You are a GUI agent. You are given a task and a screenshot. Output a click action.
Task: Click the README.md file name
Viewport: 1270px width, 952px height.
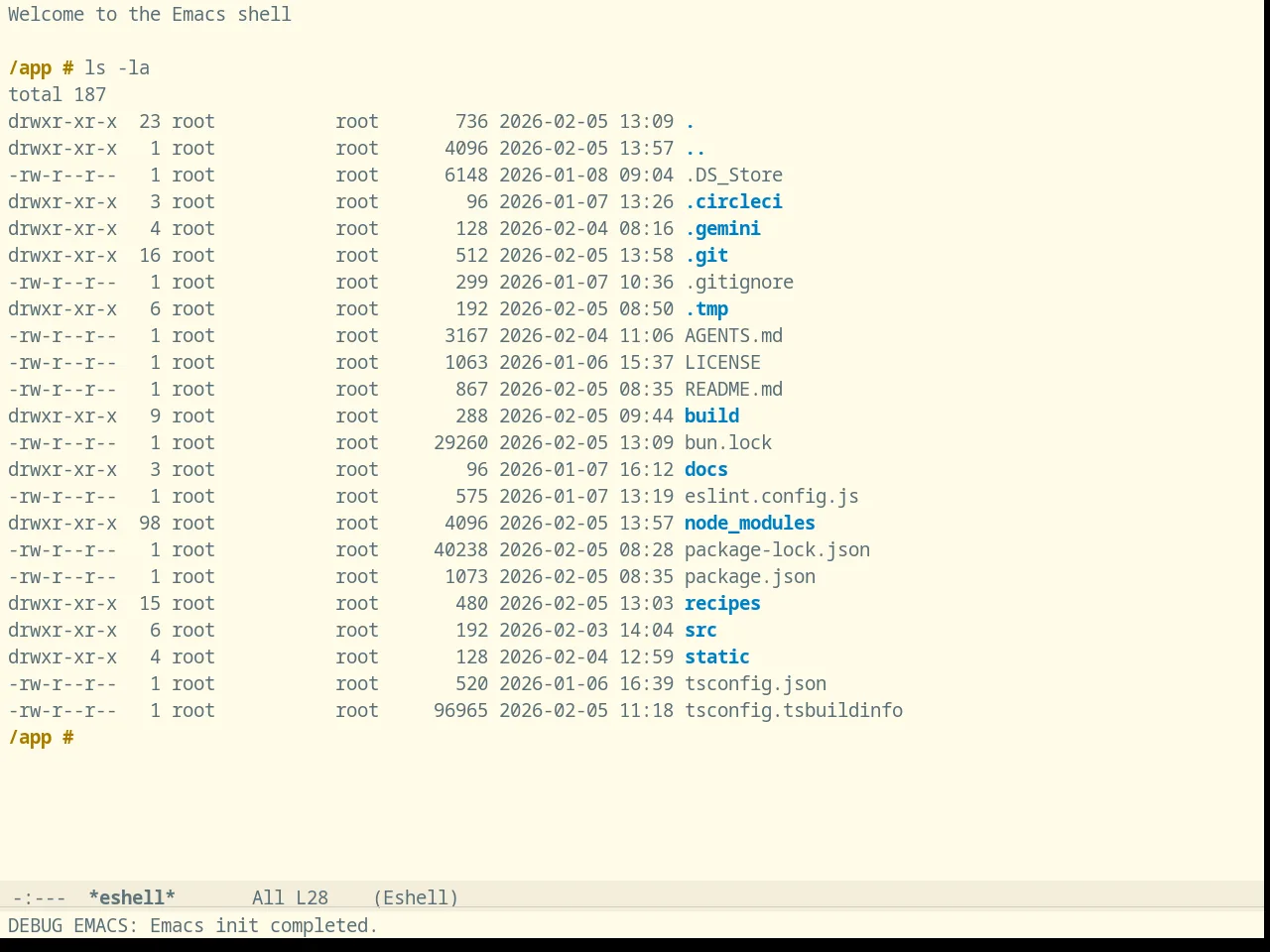point(733,389)
